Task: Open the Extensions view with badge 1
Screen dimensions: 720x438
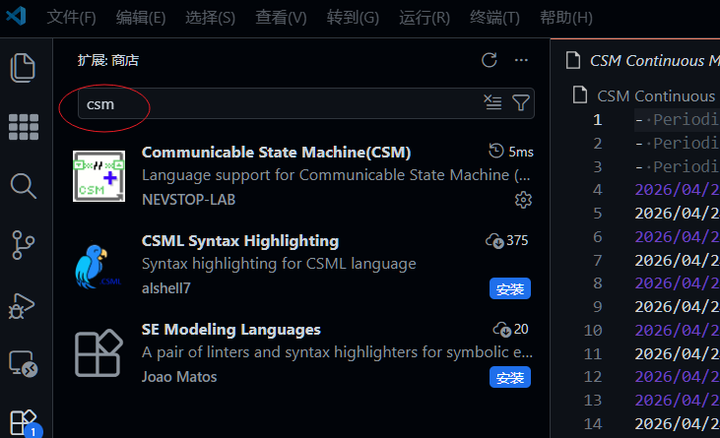Action: pos(24,422)
